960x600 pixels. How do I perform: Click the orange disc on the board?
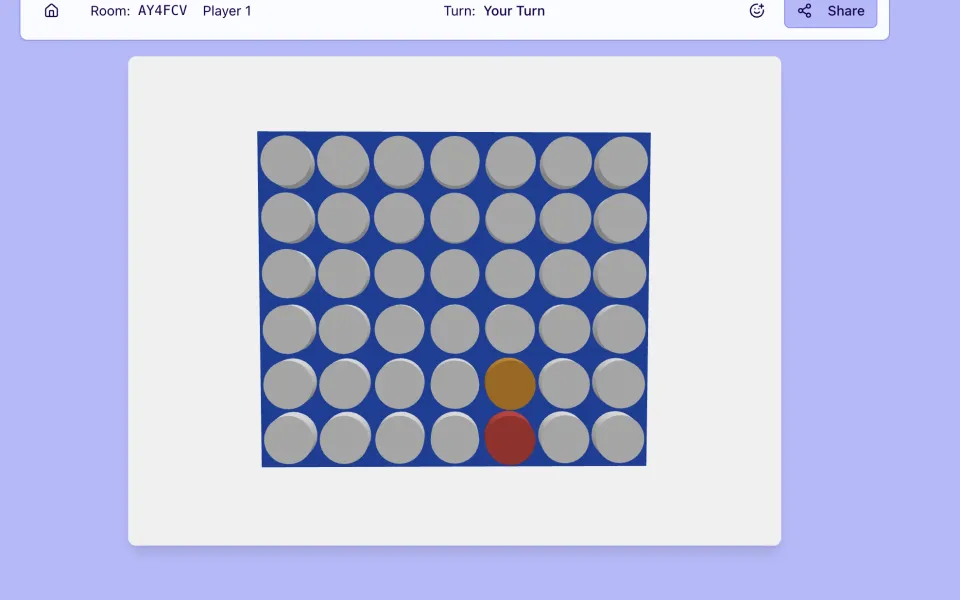tap(510, 384)
